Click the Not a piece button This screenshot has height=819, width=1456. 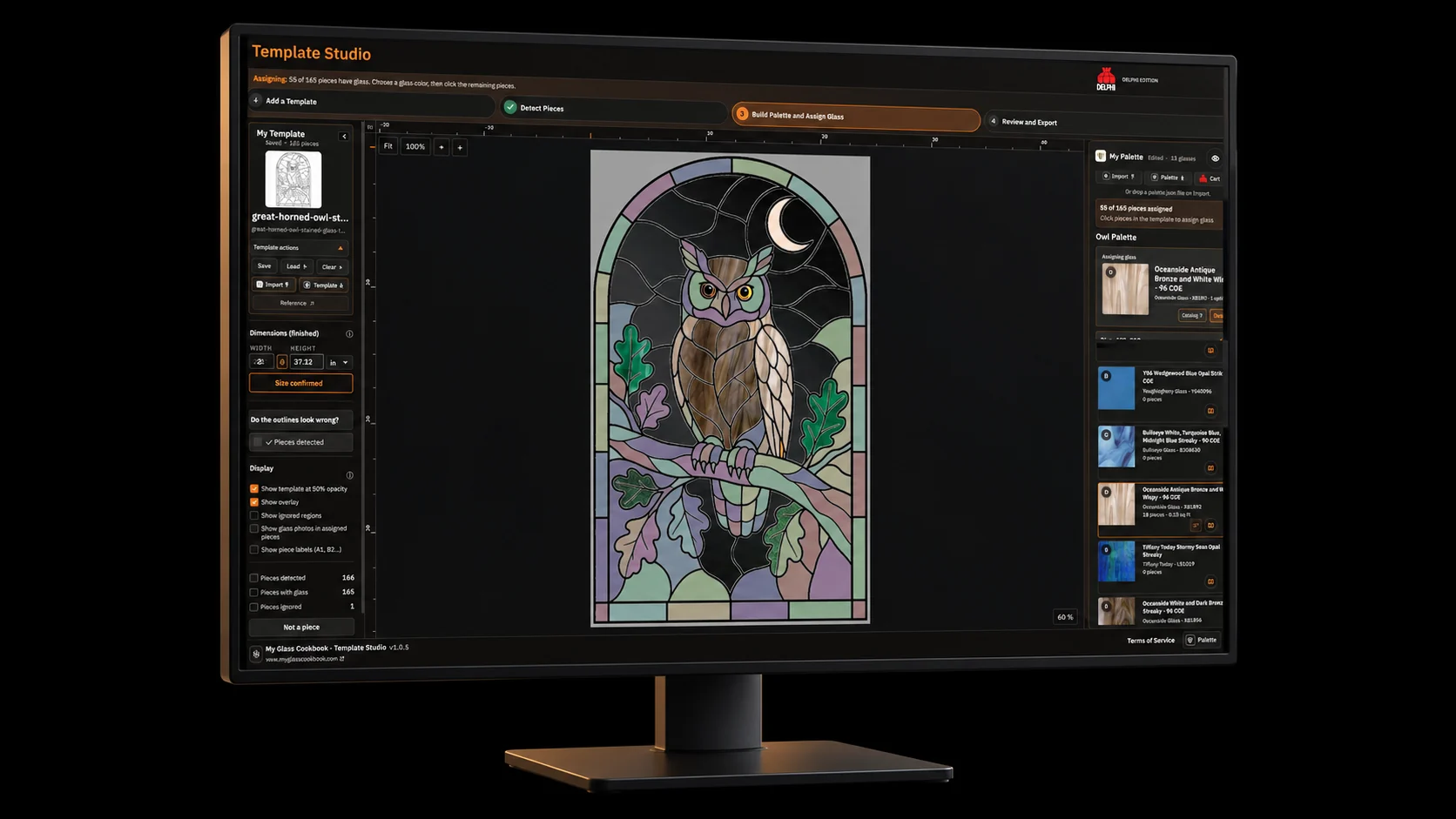pos(301,627)
